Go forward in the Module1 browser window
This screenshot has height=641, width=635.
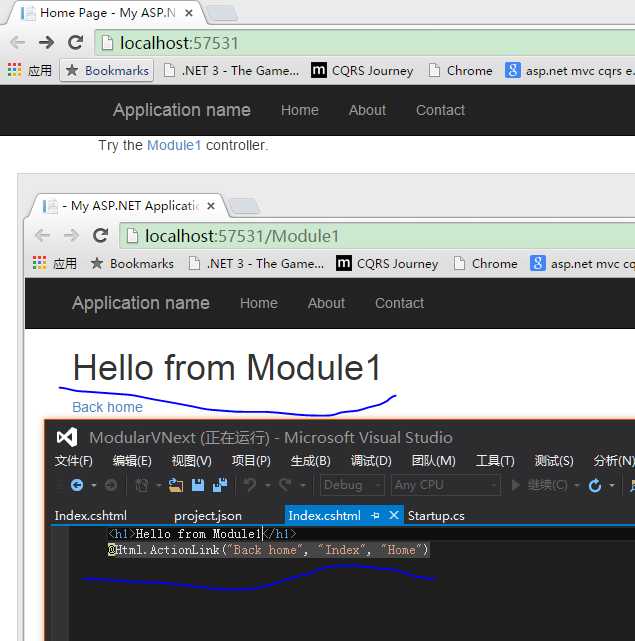(71, 235)
